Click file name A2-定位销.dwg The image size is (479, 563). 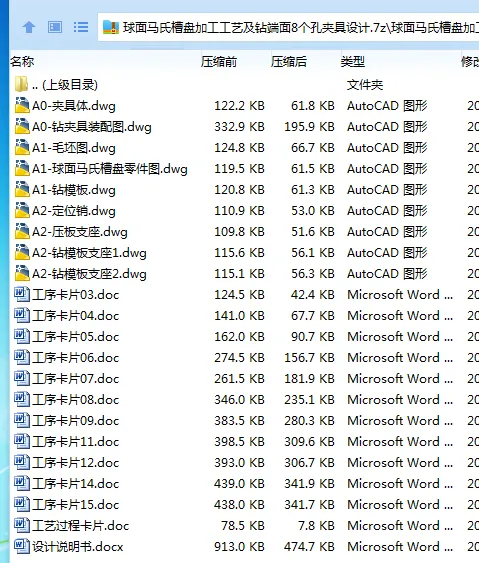[x=74, y=211]
